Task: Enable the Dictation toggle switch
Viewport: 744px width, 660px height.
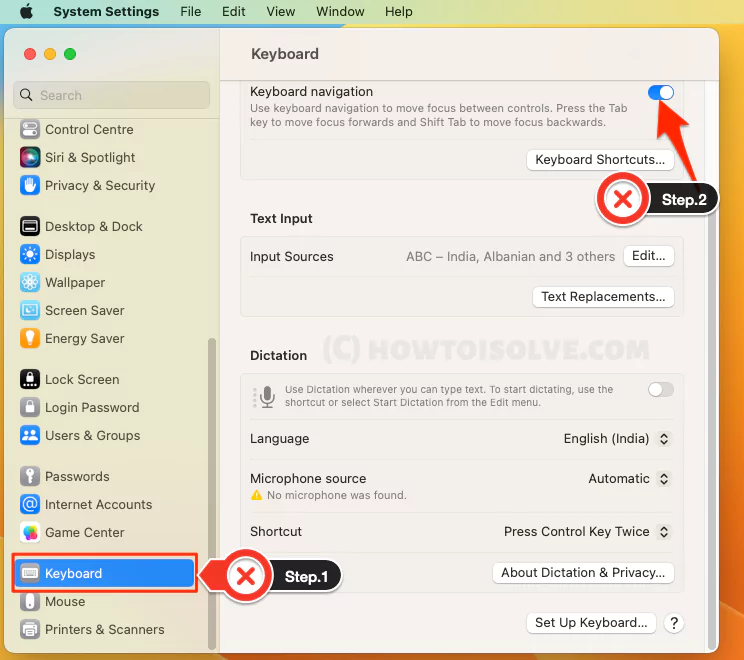Action: 660,390
